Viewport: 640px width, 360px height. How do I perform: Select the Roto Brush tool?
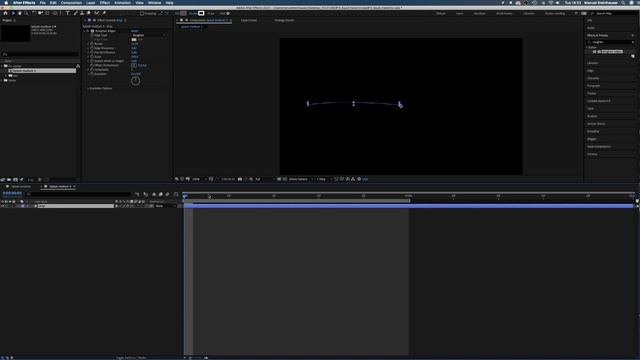pyautogui.click(x=97, y=13)
